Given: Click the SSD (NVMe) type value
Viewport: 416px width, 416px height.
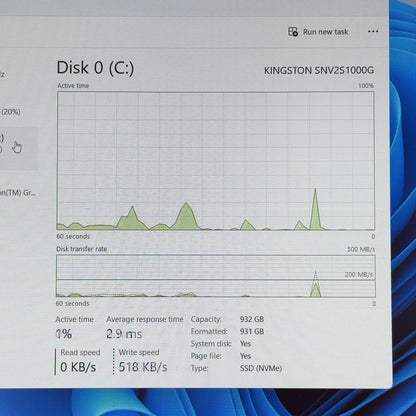Looking at the screenshot, I should coord(261,368).
